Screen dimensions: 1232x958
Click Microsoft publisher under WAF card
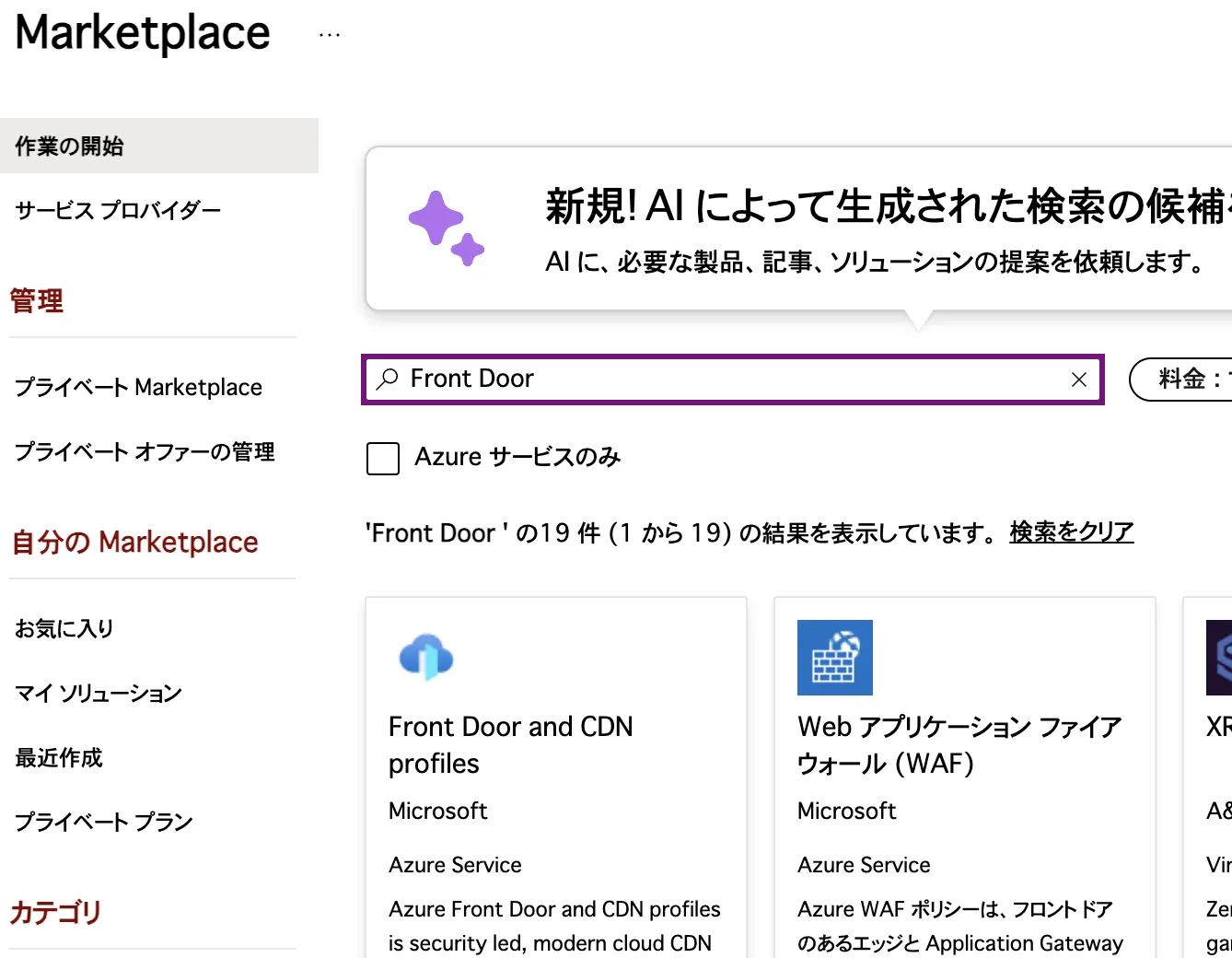pyautogui.click(x=847, y=811)
